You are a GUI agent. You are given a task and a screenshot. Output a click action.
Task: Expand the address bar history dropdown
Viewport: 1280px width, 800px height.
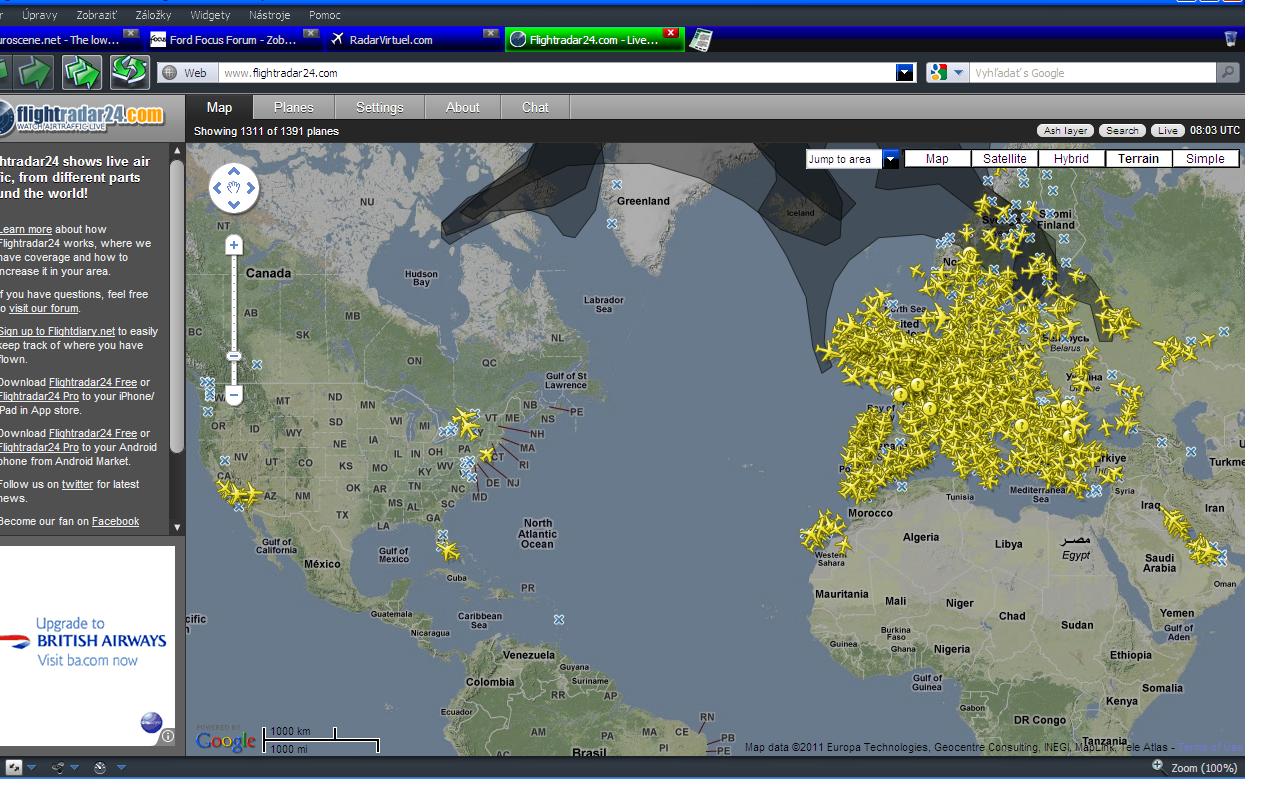tap(905, 72)
